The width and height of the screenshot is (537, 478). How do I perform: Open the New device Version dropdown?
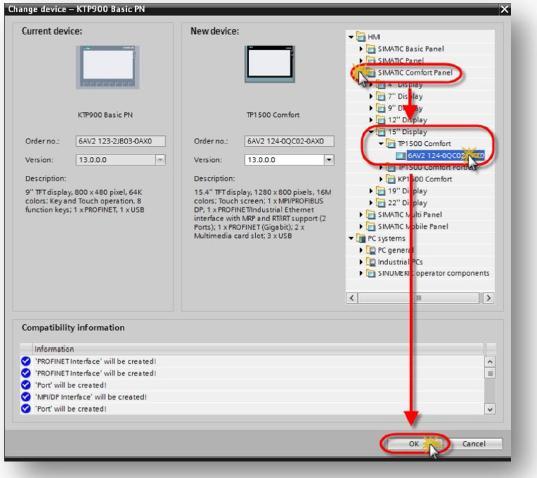coord(329,160)
